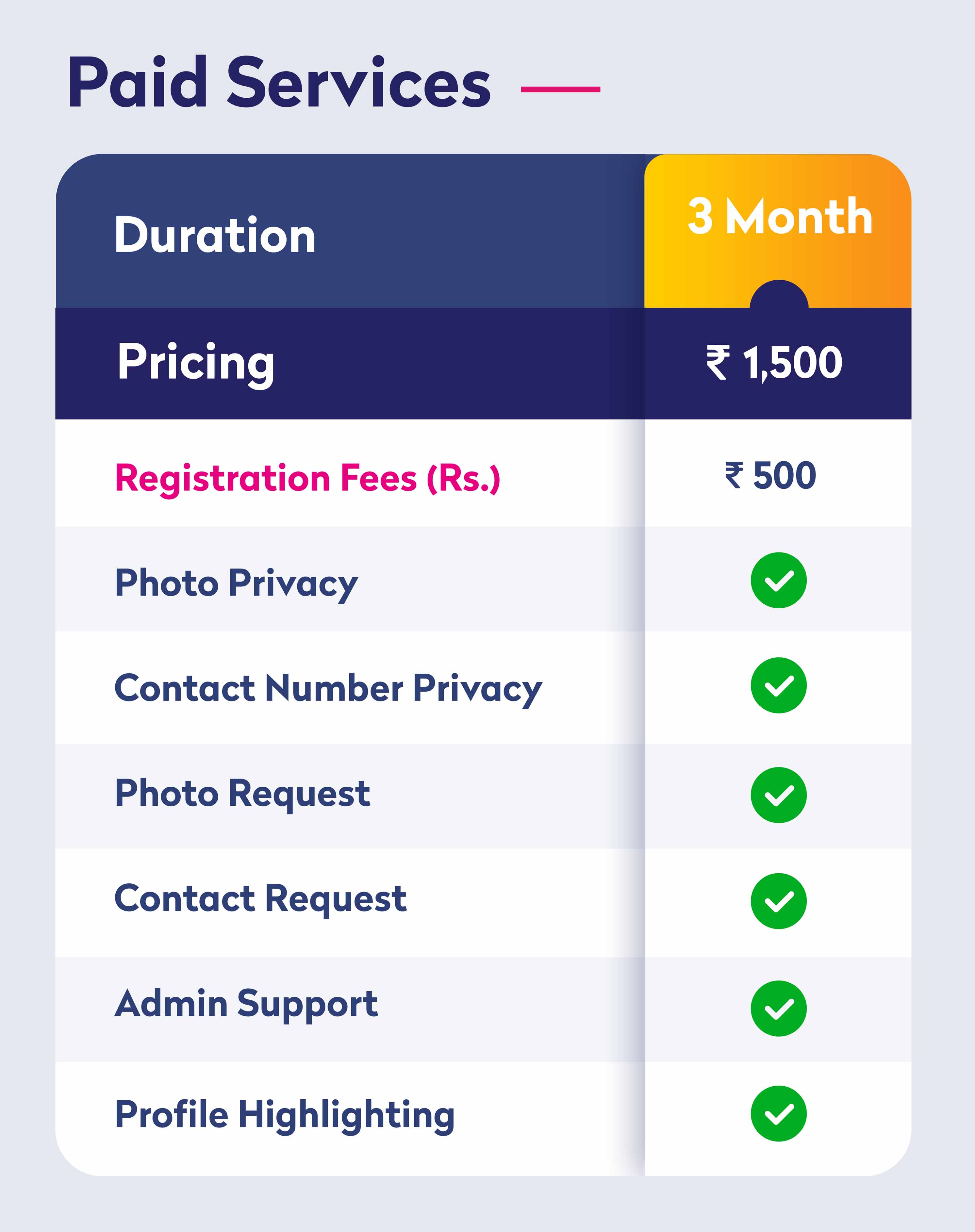Click the Profile Highlighting feature label

pyautogui.click(x=285, y=1115)
